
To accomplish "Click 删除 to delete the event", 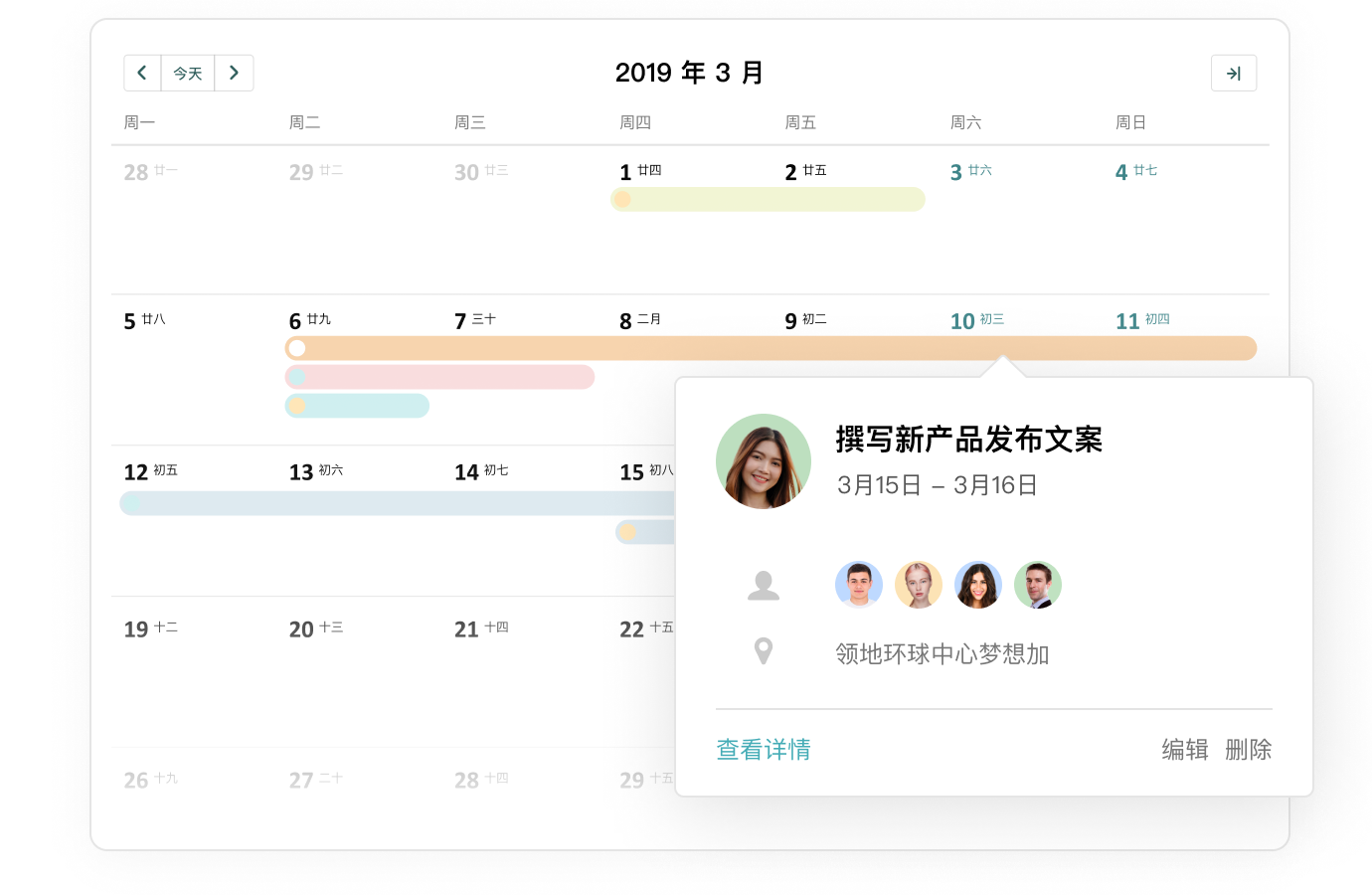I will click(x=1248, y=750).
